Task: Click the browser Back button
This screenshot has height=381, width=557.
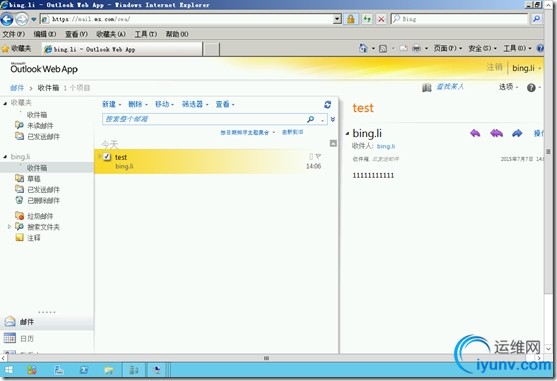Action: tap(7, 19)
